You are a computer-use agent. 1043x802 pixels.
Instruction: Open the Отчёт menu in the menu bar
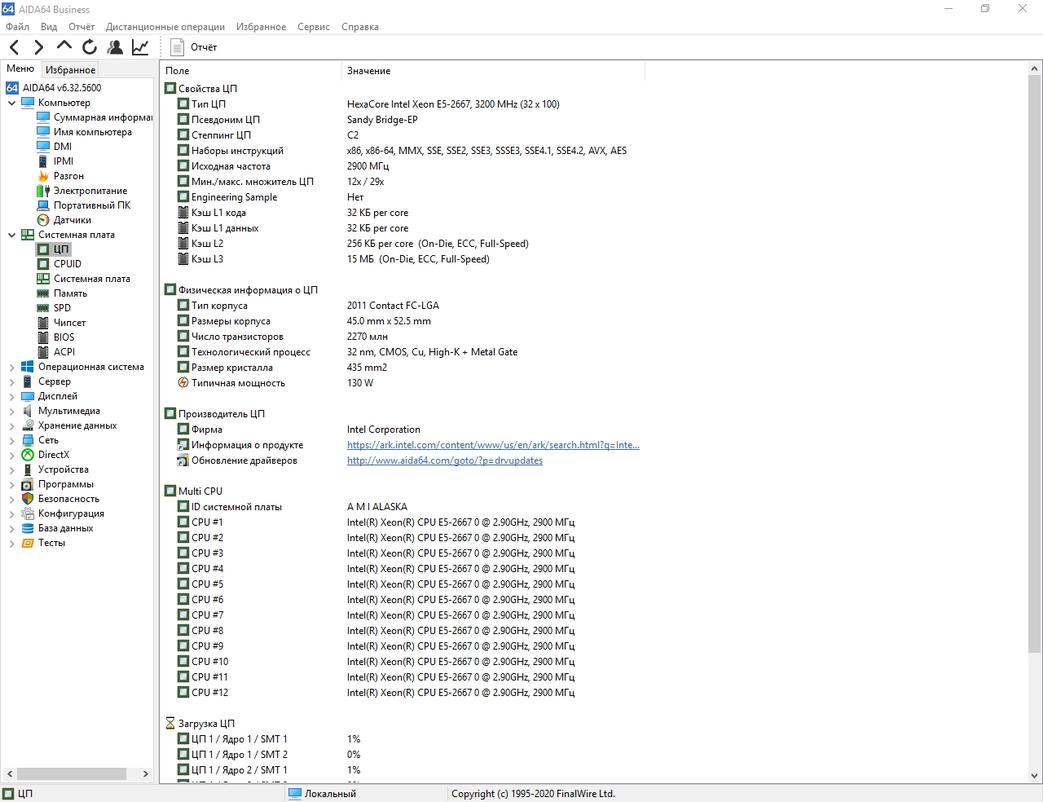pos(81,27)
